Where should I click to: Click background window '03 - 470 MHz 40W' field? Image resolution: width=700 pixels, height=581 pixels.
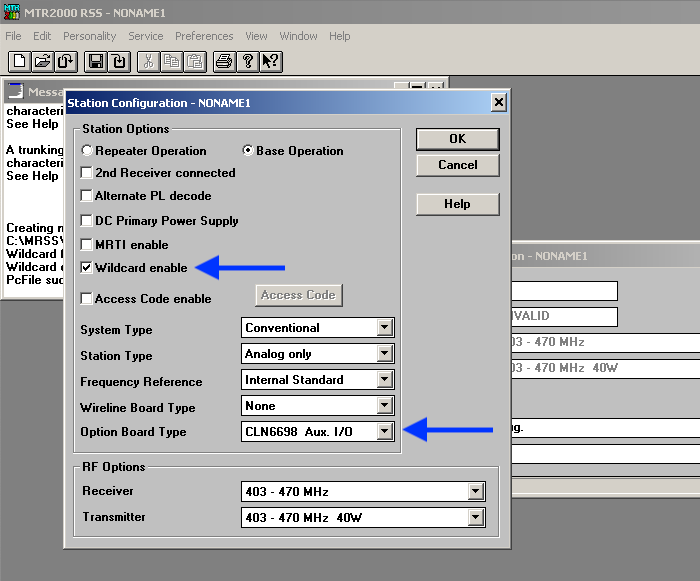pyautogui.click(x=605, y=368)
